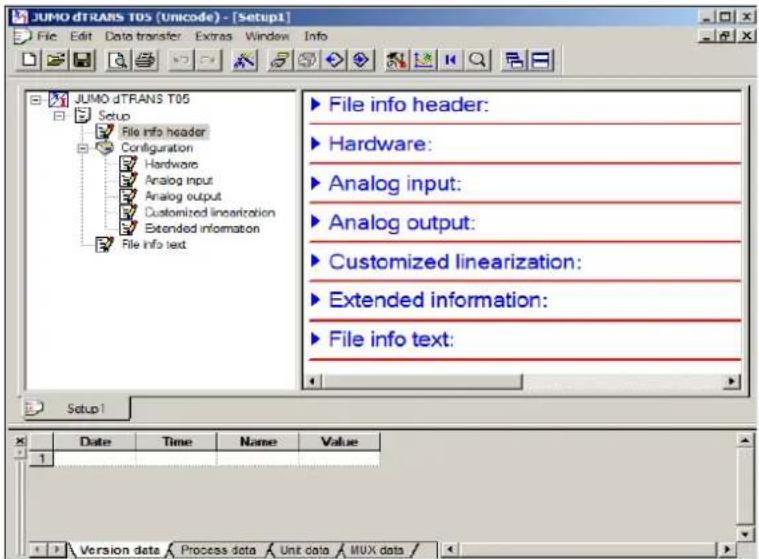Click data transfer from device icon
The height and width of the screenshot is (559, 759).
(x=307, y=60)
